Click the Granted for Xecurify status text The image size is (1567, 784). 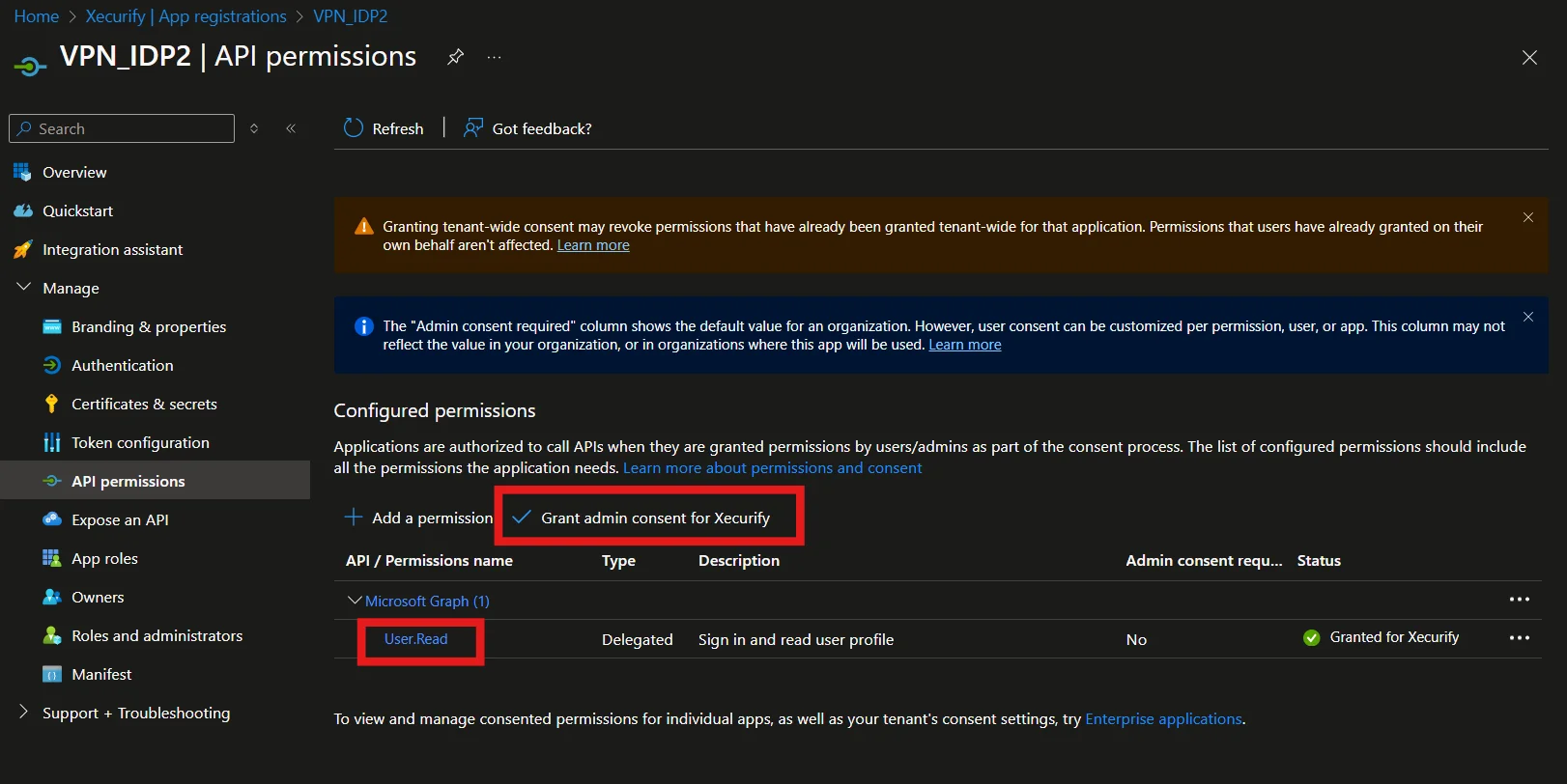[1394, 637]
